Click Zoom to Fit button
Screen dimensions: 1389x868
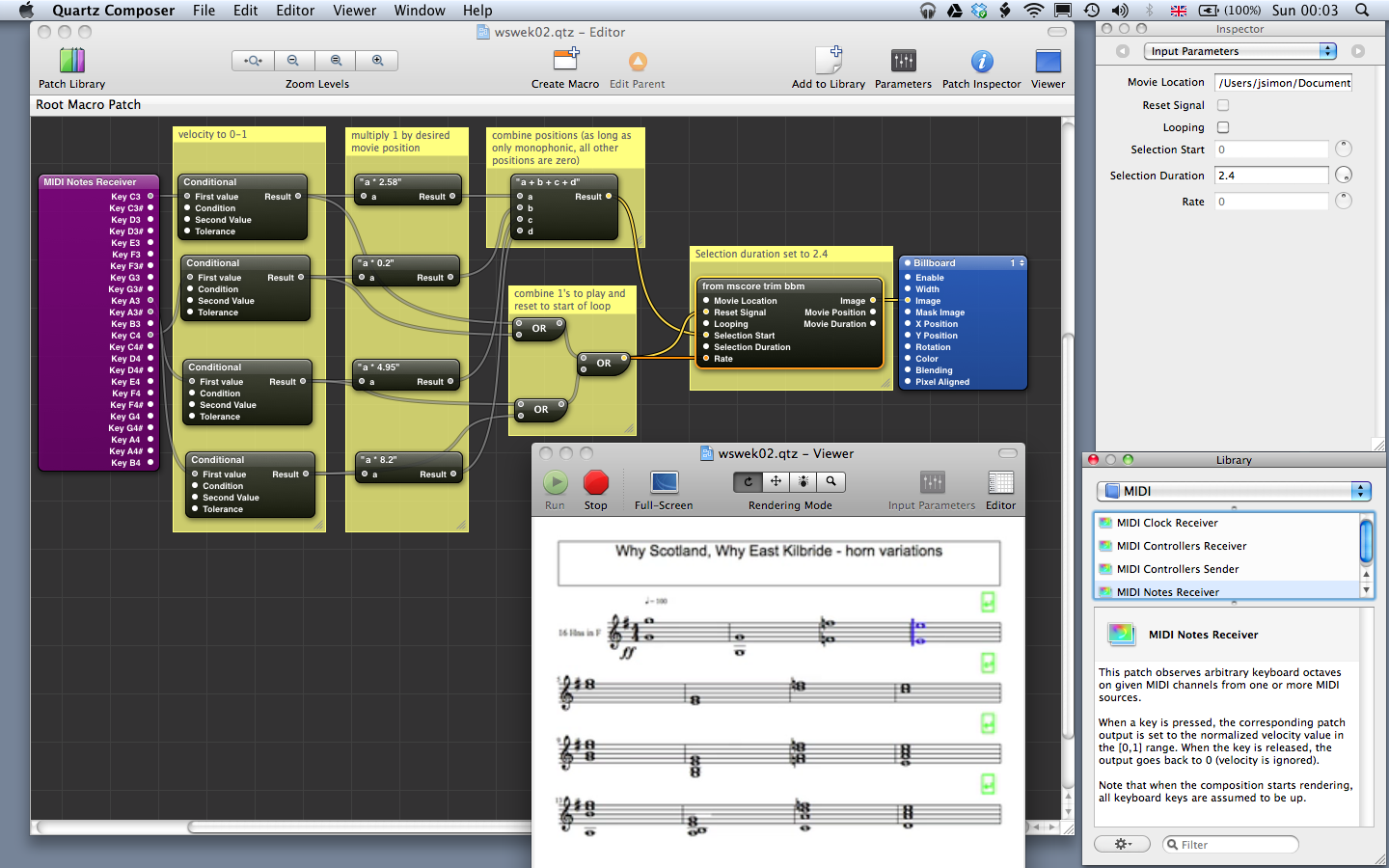coord(253,61)
